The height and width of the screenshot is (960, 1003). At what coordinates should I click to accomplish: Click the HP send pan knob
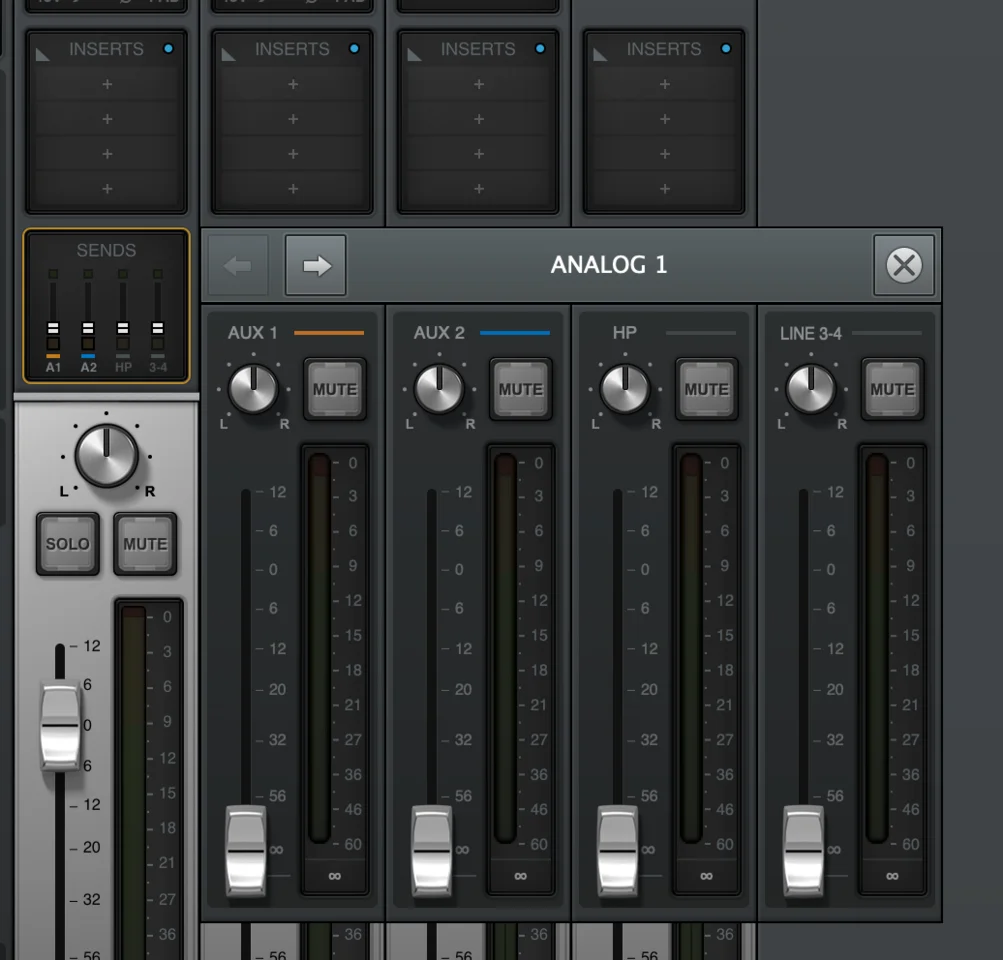[x=625, y=389]
